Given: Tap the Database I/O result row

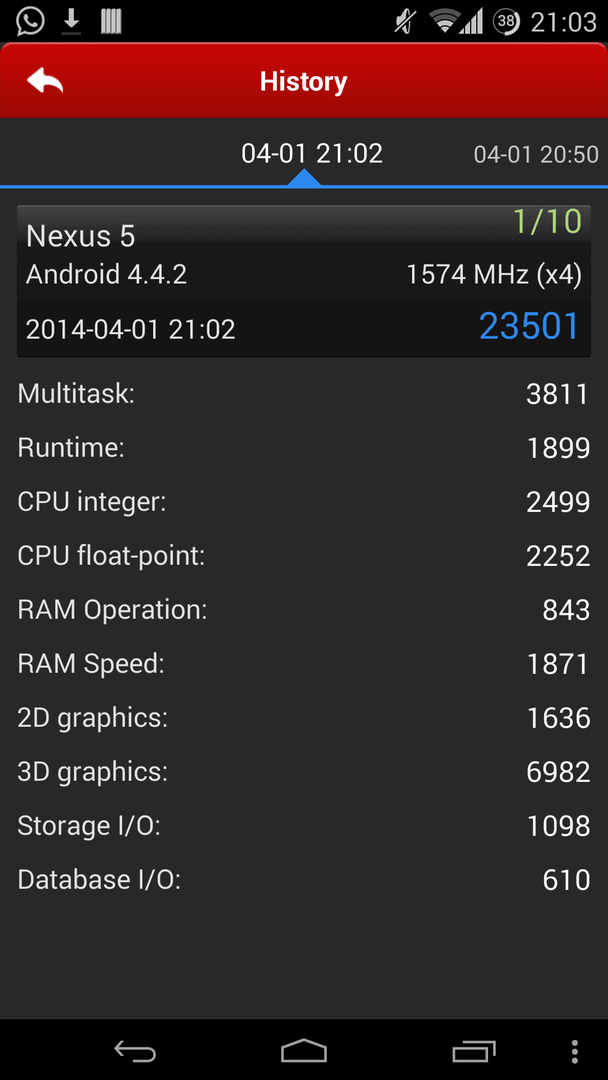Looking at the screenshot, I should click(x=304, y=880).
